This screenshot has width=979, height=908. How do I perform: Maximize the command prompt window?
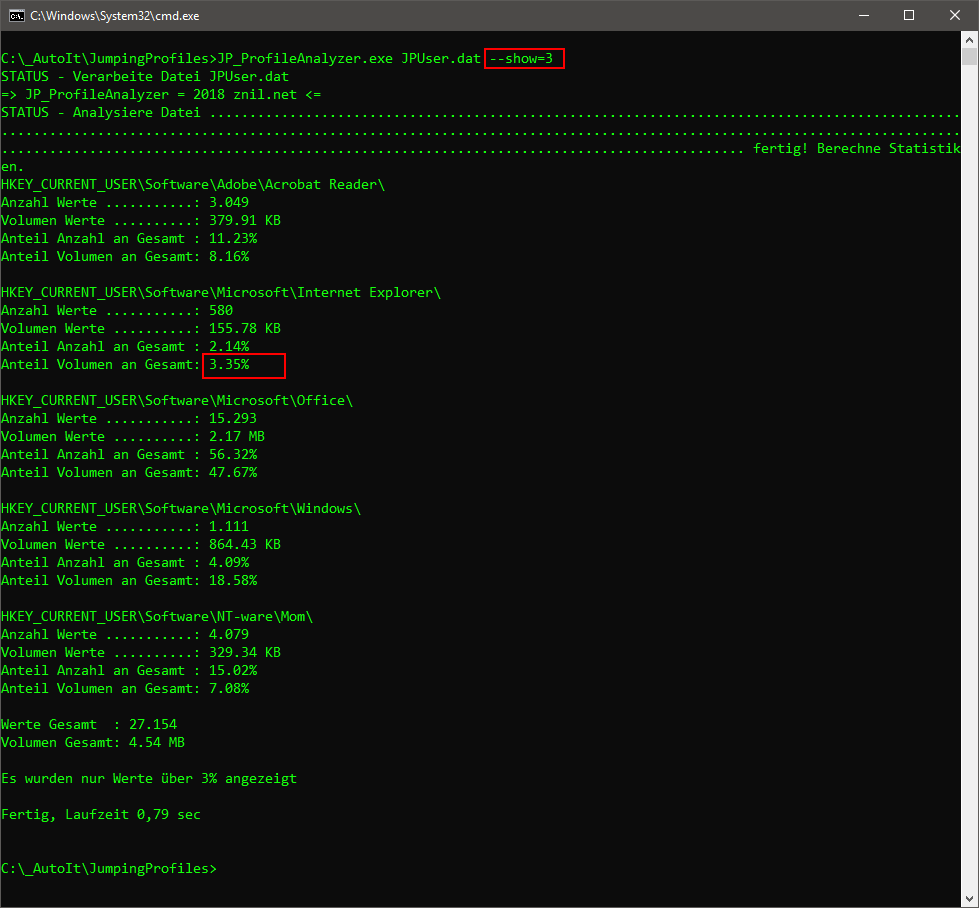908,15
